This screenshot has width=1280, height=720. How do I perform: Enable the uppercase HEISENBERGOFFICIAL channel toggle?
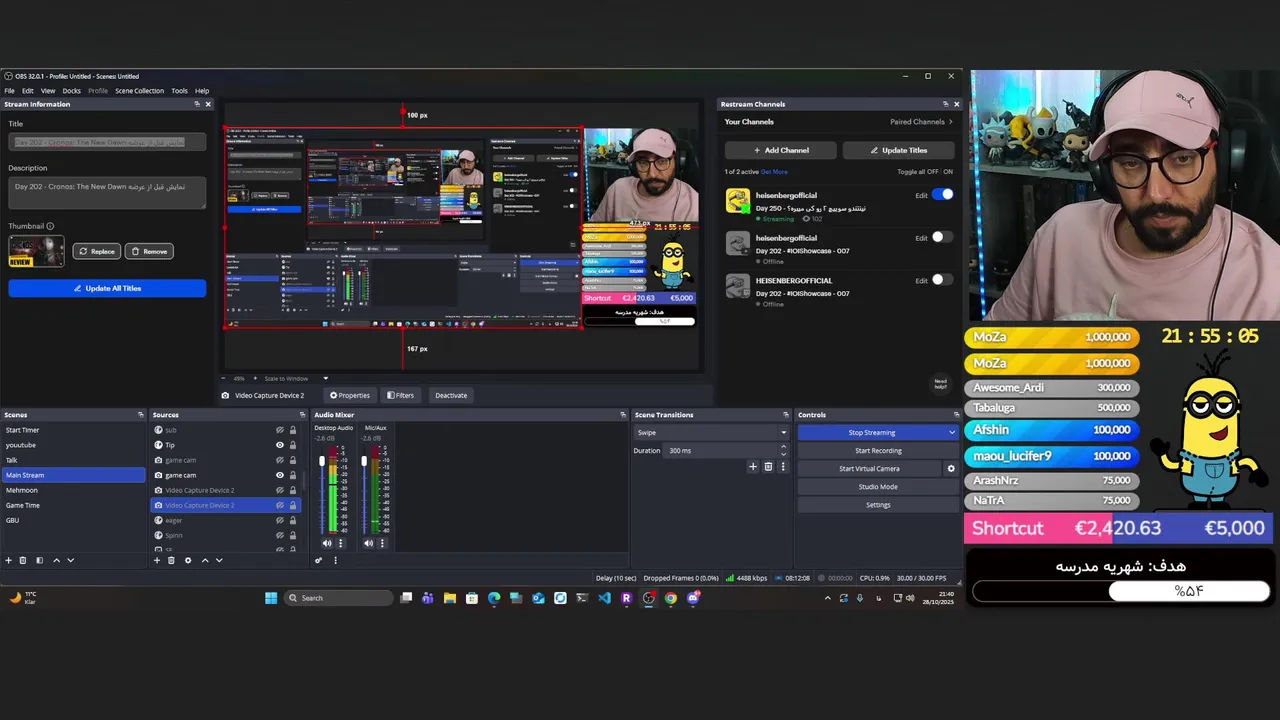[x=943, y=280]
